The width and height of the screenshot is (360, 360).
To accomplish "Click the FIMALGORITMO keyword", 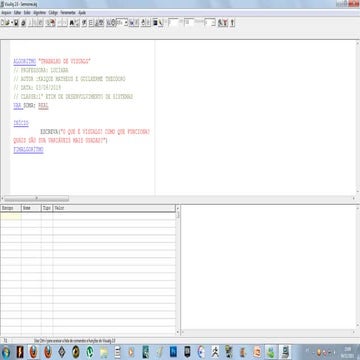I will pyautogui.click(x=28, y=150).
